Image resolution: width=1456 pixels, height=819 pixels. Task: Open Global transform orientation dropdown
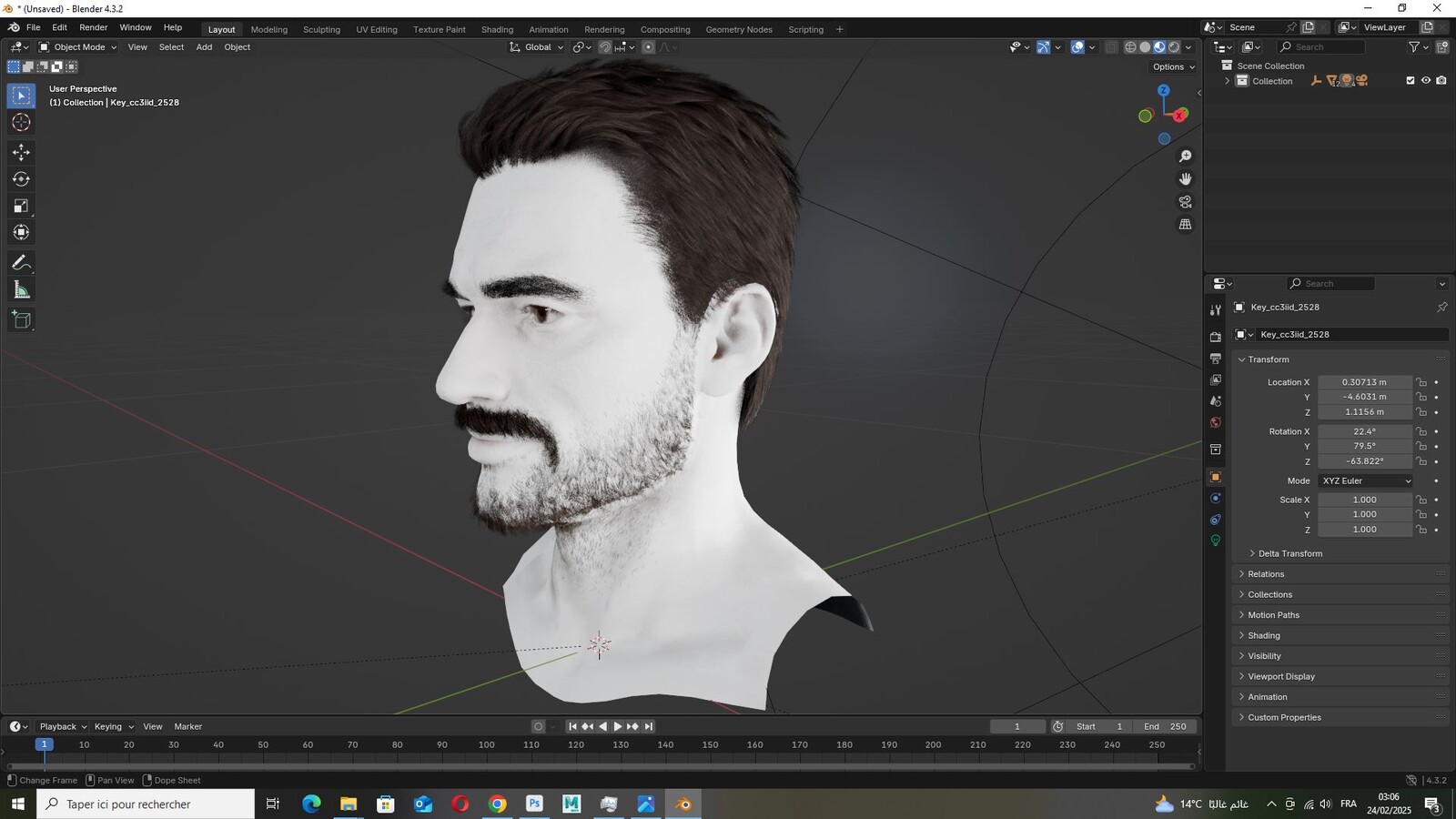point(537,47)
